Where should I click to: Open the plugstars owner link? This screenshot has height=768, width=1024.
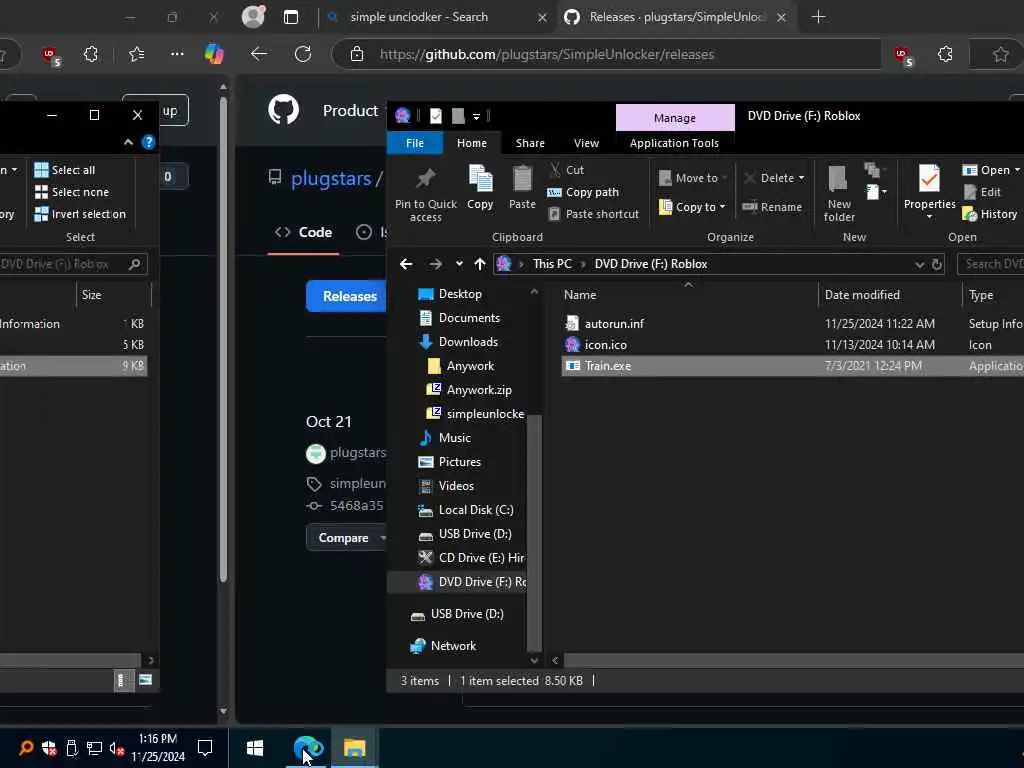click(331, 178)
